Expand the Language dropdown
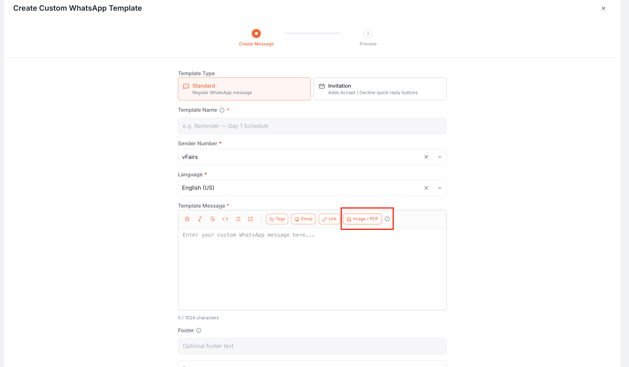The height and width of the screenshot is (367, 629). [440, 188]
